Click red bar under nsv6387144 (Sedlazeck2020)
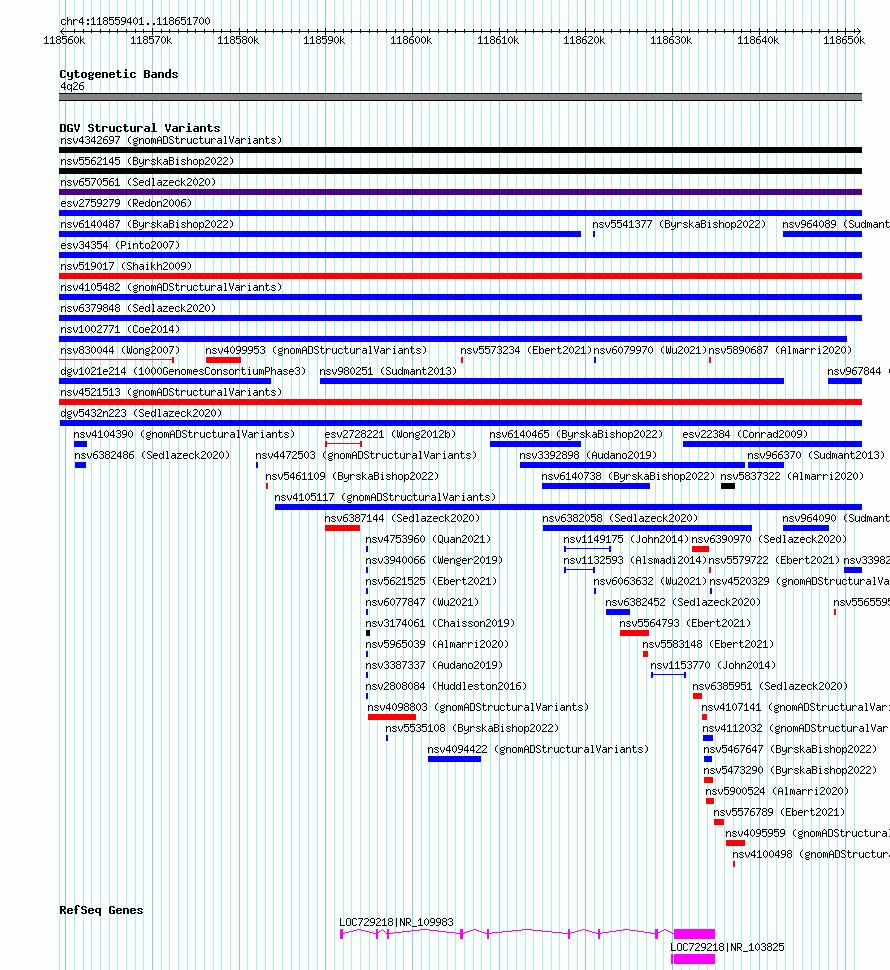The image size is (890, 970). (x=343, y=528)
